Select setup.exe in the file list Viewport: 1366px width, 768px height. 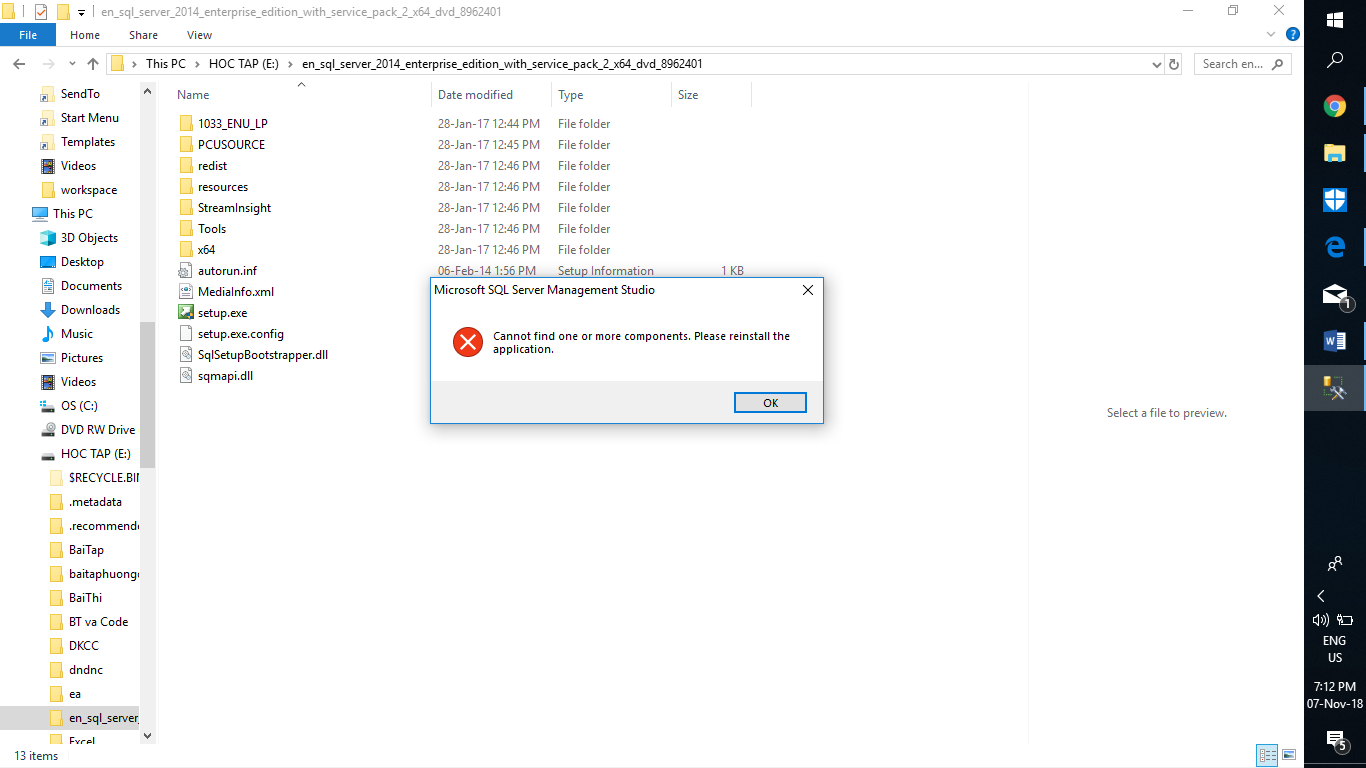click(222, 313)
